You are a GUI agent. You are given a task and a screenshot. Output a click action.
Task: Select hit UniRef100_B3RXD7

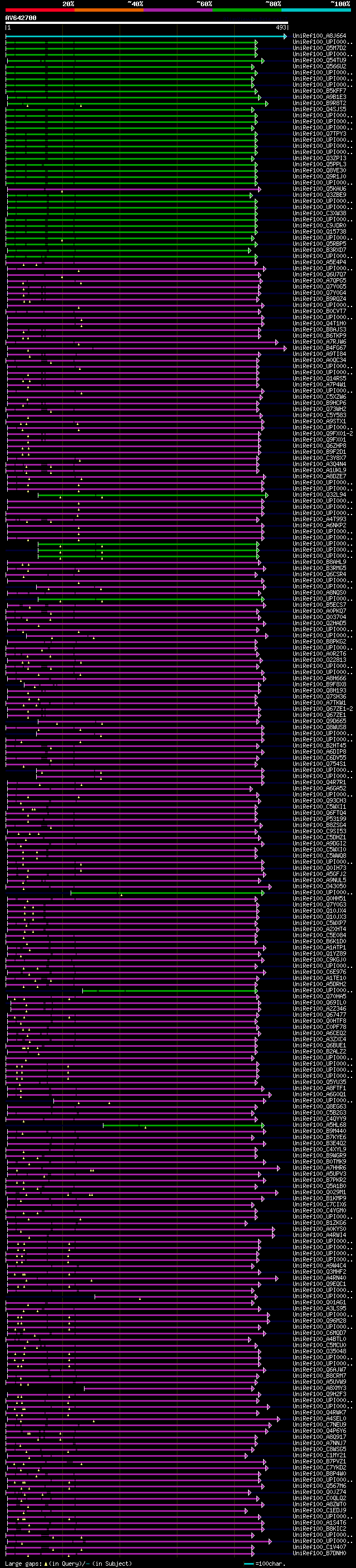click(319, 250)
